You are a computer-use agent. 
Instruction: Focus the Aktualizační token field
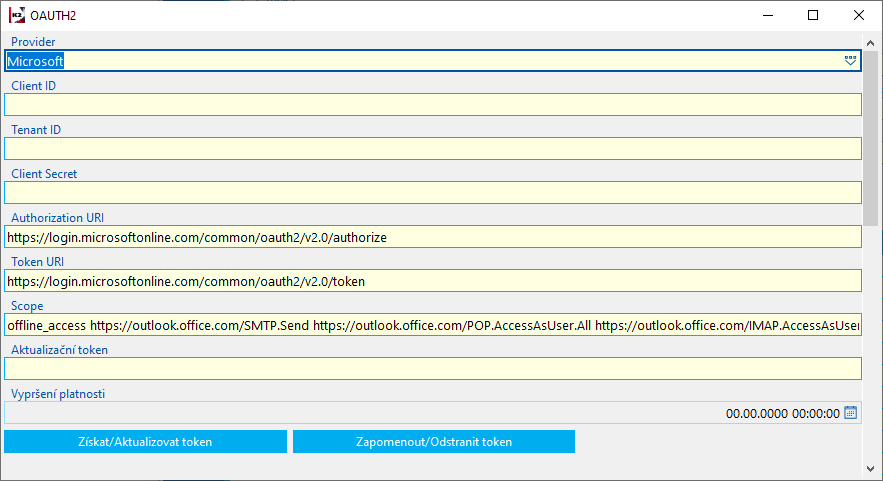tap(432, 368)
